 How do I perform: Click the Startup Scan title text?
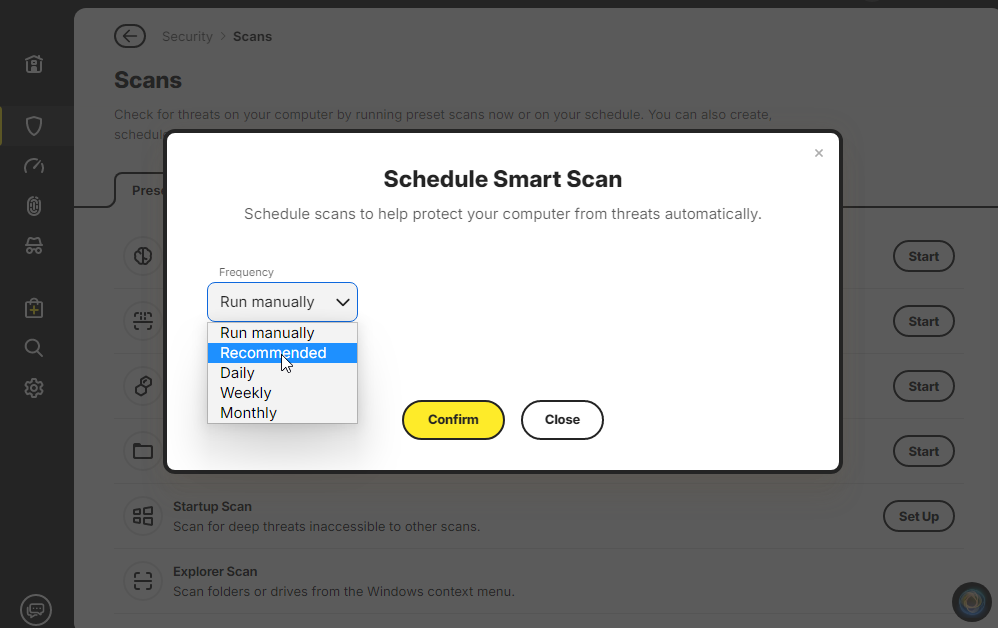pos(213,506)
